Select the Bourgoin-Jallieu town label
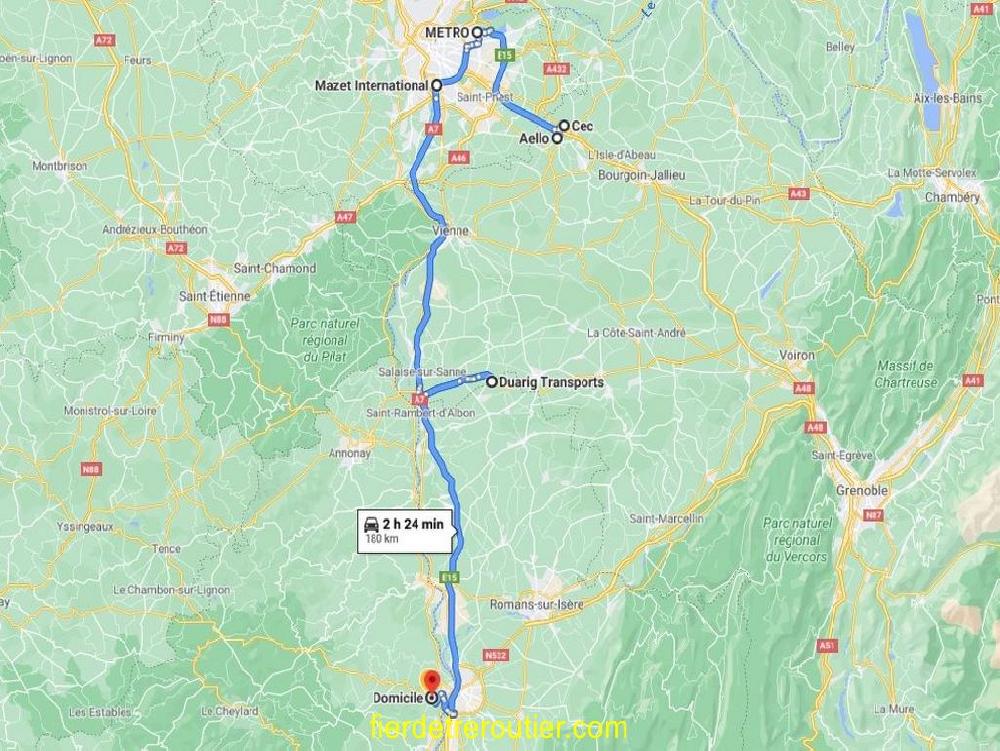Viewport: 1000px width, 751px height. coord(642,175)
